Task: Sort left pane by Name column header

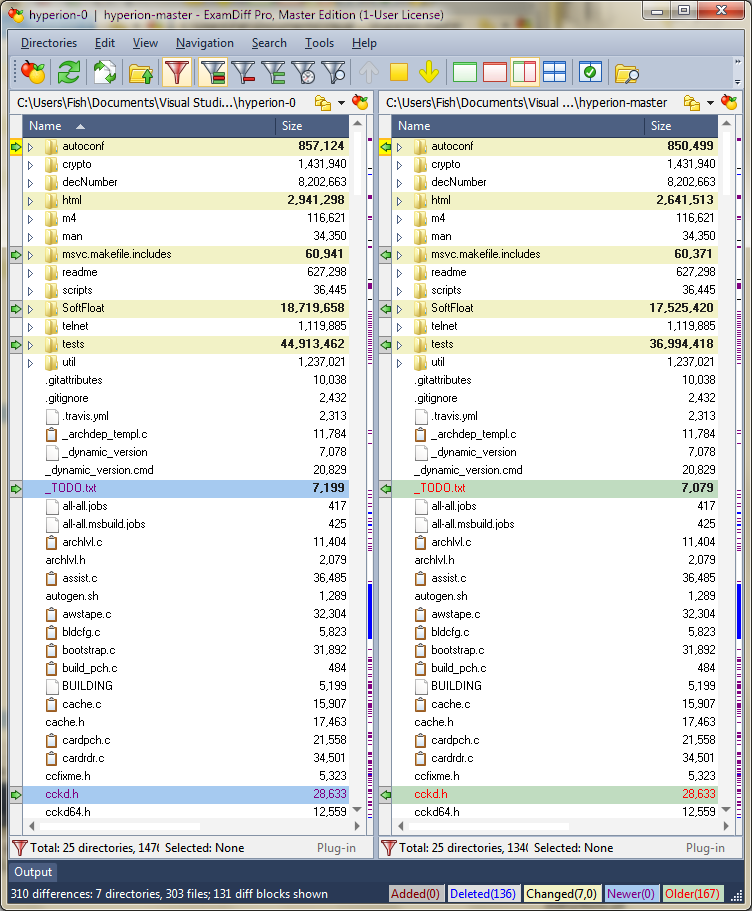Action: click(x=148, y=125)
